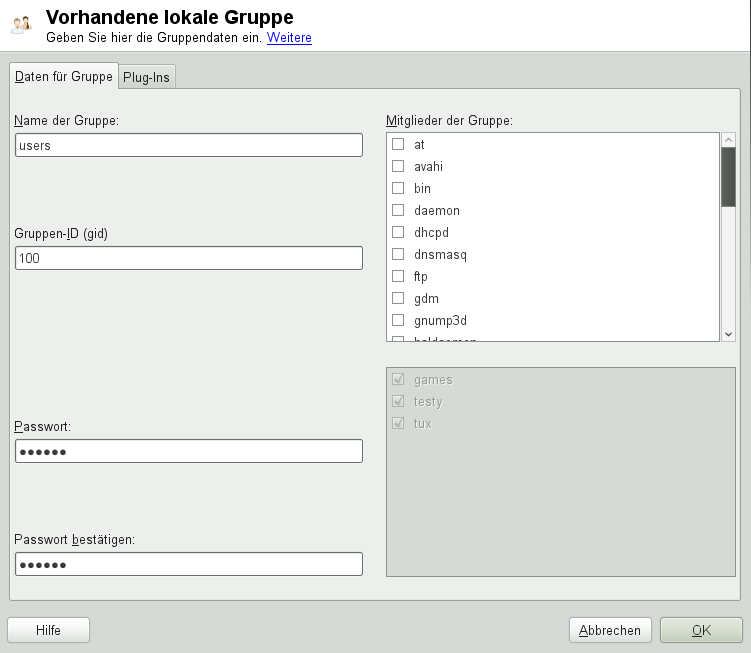Add ftp user to the group
Screen dimensions: 751x653
(398, 277)
